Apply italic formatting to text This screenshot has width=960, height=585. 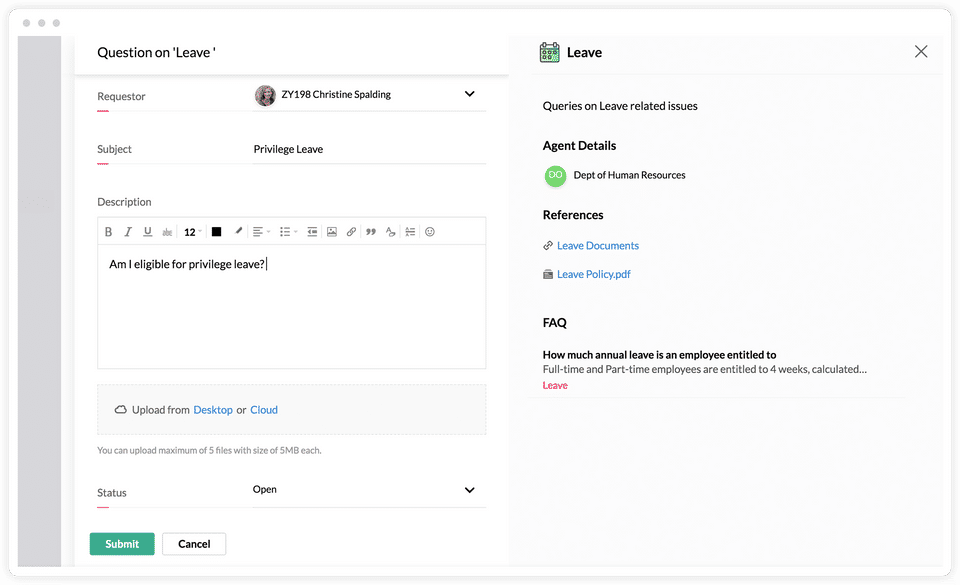pyautogui.click(x=128, y=232)
